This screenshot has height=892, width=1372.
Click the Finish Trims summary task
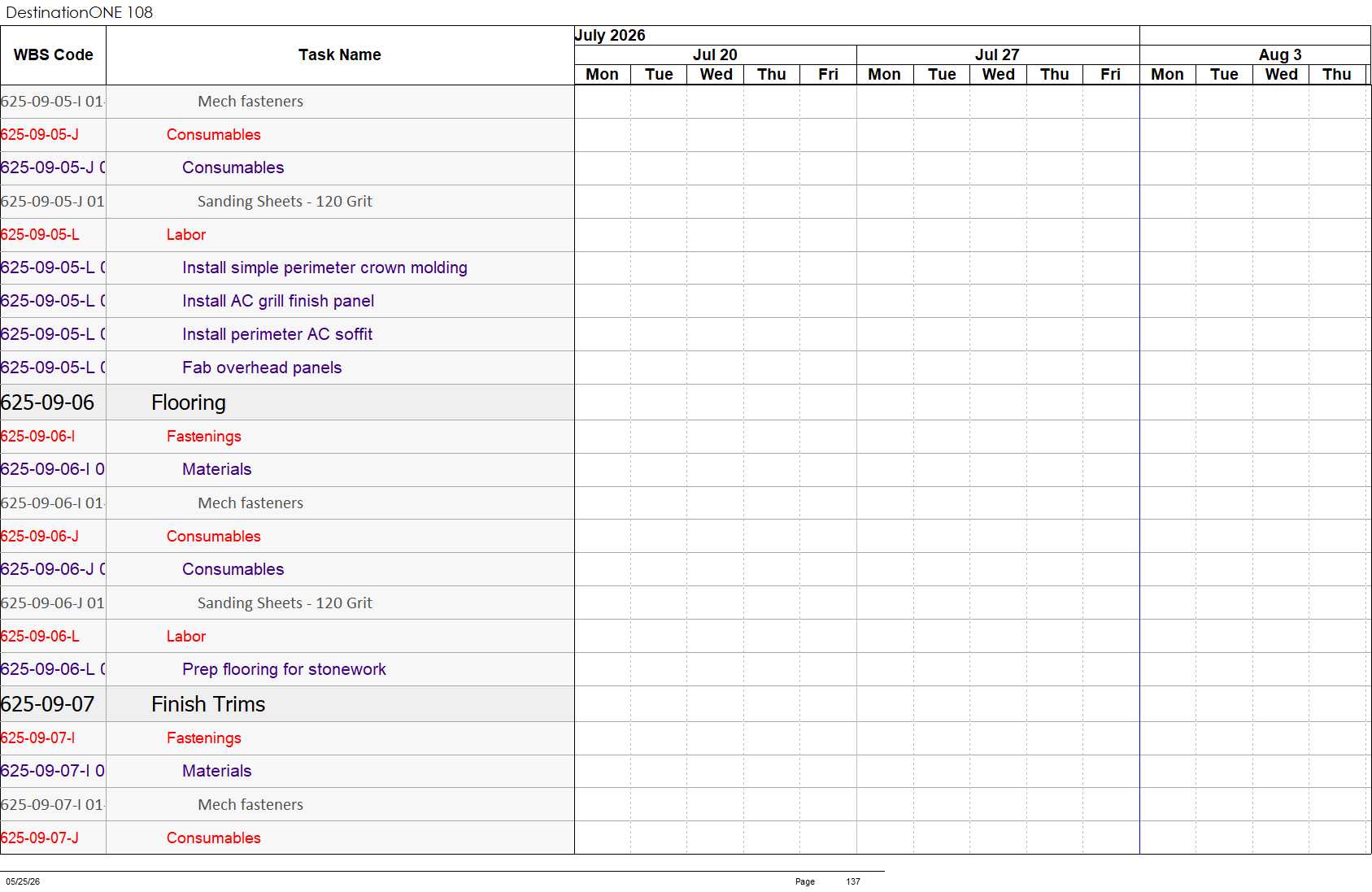click(x=208, y=704)
